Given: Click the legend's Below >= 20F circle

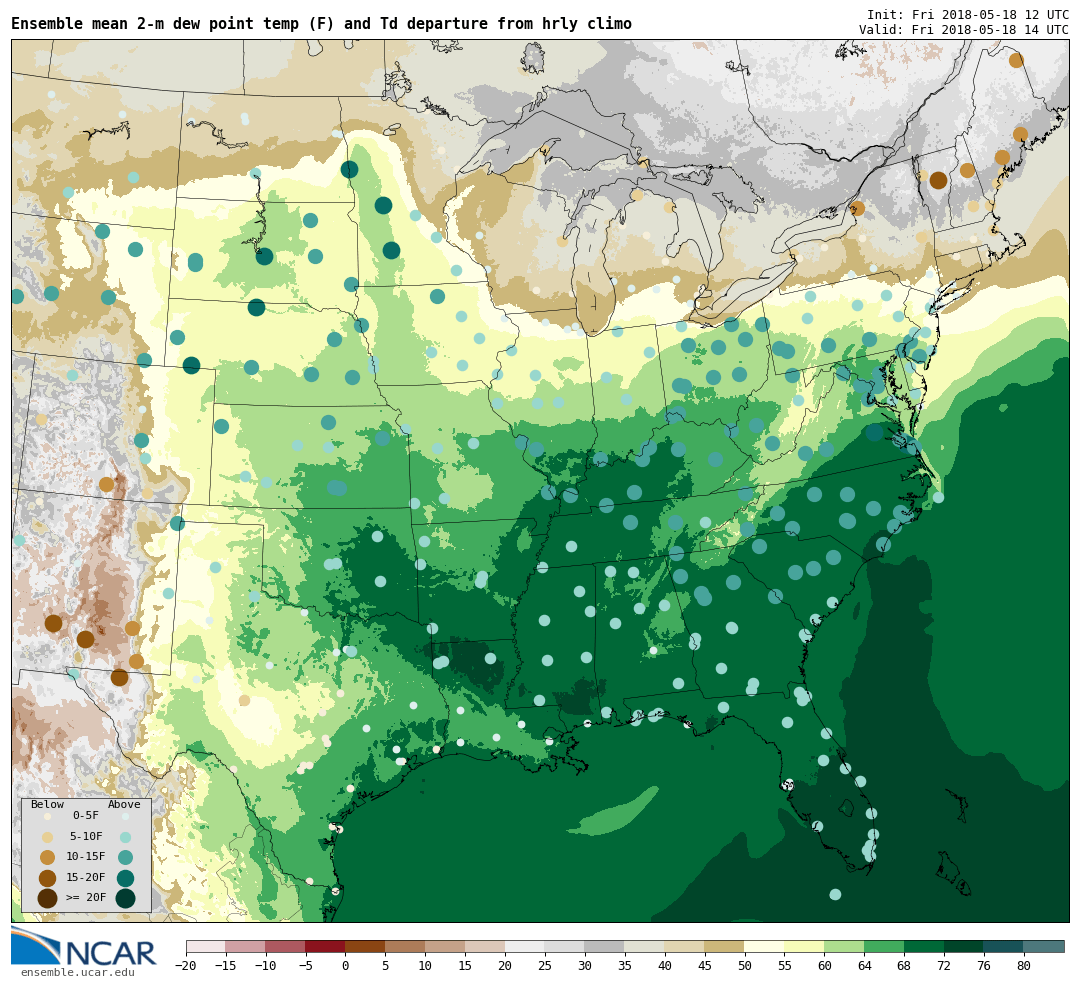Looking at the screenshot, I should [48, 899].
